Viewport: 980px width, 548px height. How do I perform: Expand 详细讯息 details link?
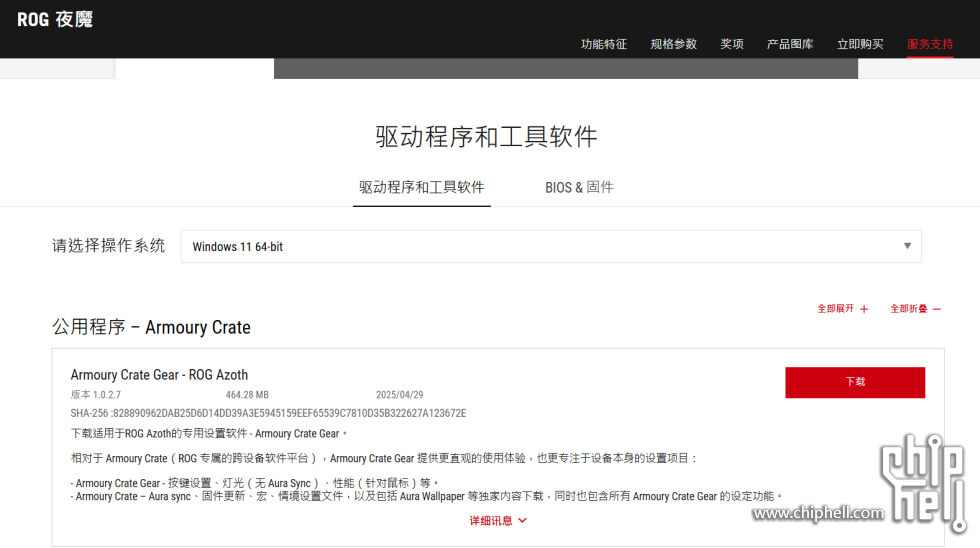pyautogui.click(x=498, y=521)
